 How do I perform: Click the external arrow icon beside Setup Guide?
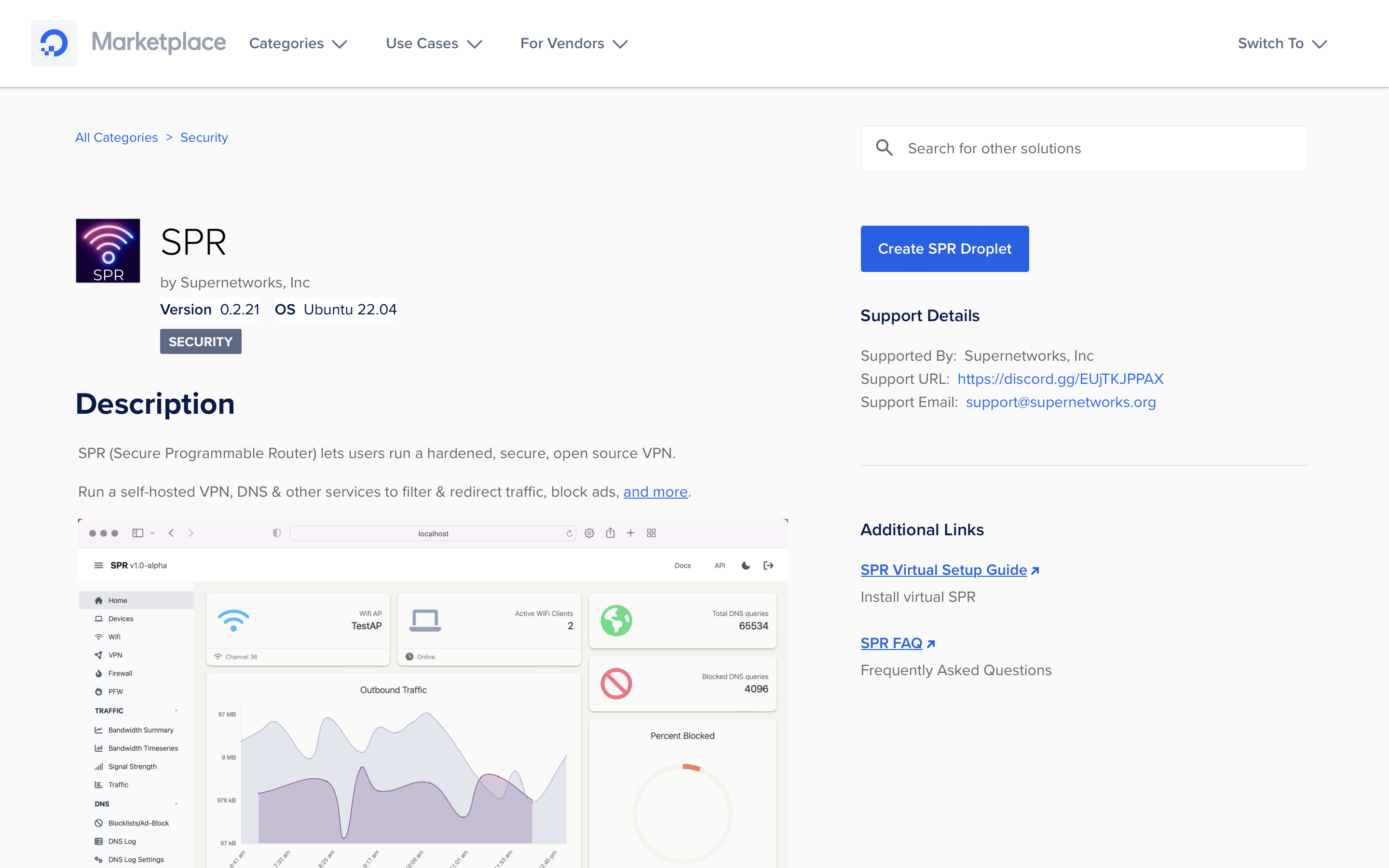[x=1035, y=570]
